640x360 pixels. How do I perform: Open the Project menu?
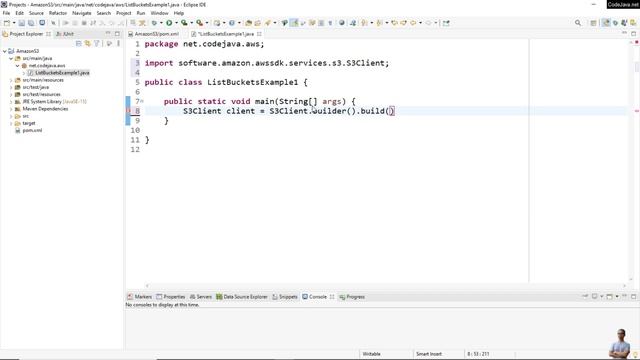[x=123, y=13]
